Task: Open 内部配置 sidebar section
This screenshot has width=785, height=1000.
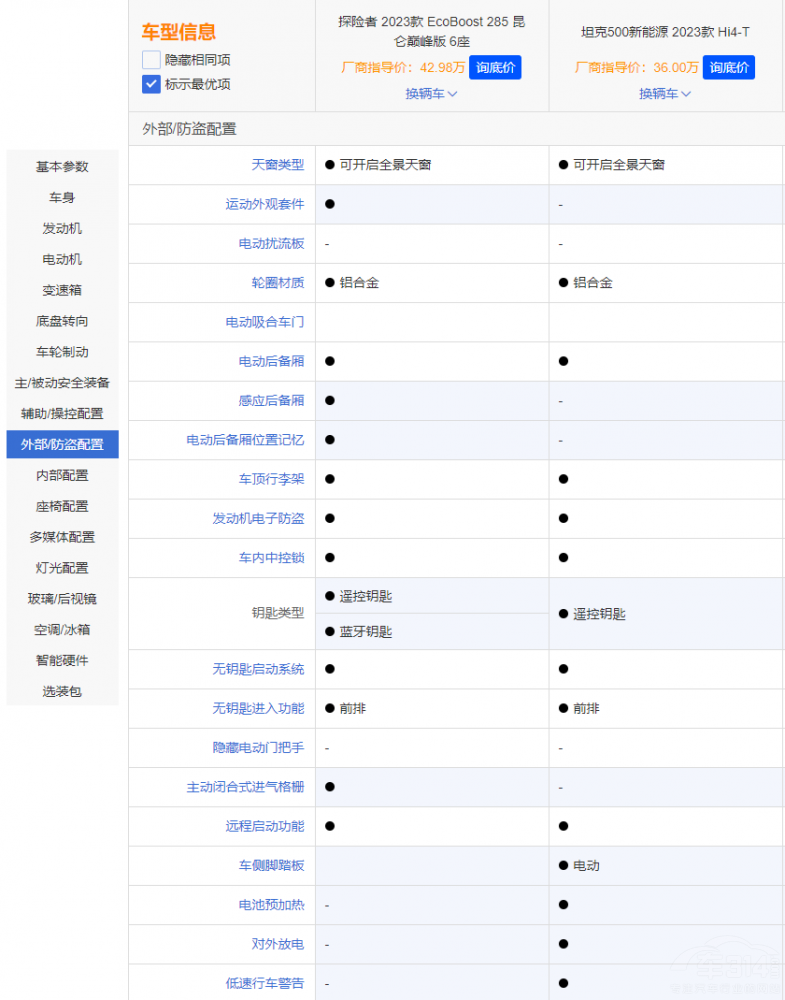Action: pos(62,475)
